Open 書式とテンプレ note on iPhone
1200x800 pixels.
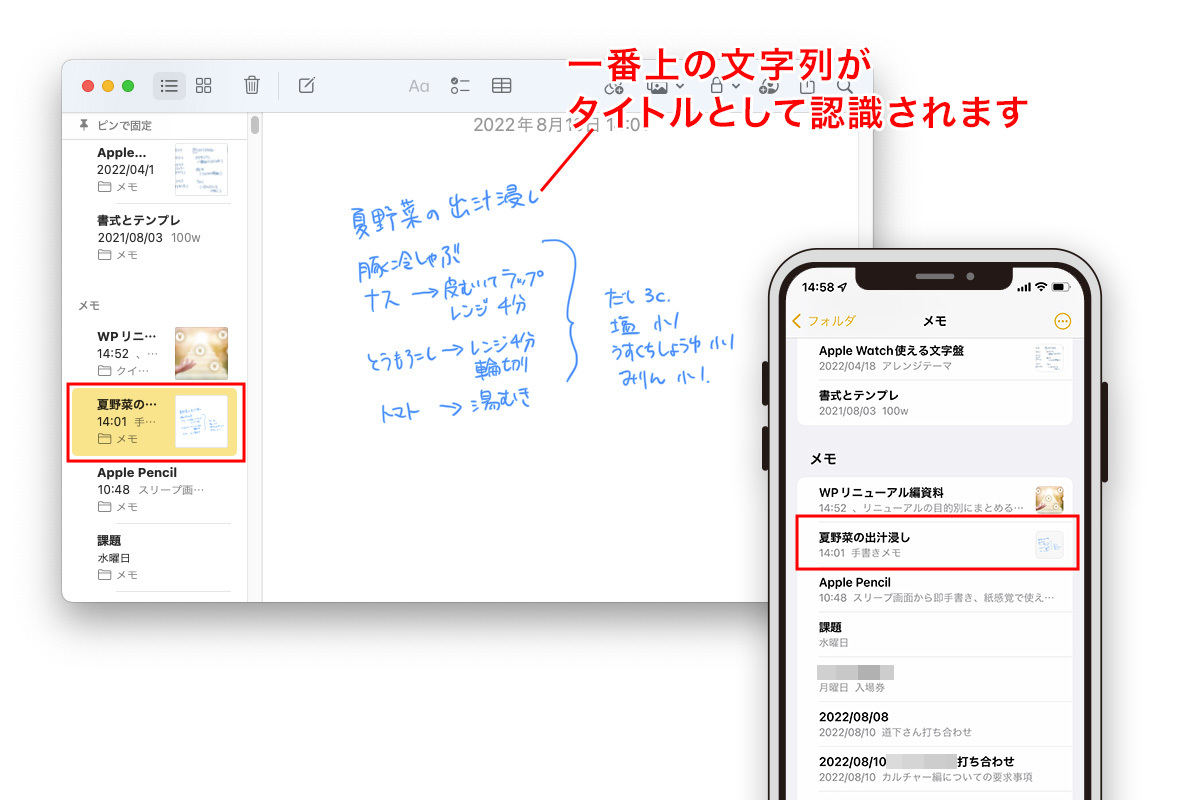[934, 403]
